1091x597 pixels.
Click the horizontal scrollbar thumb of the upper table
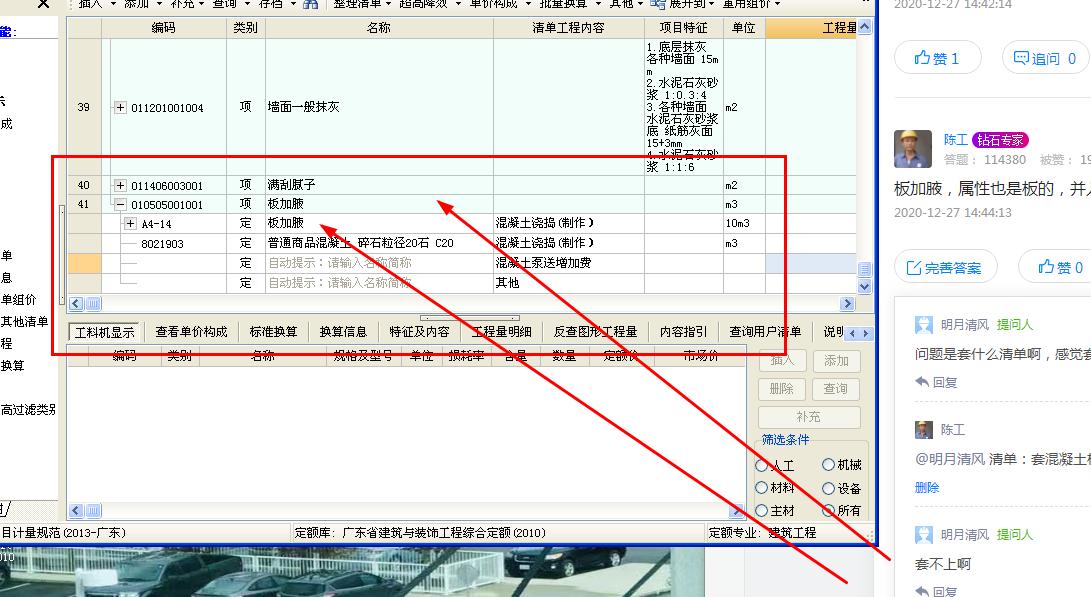93,303
